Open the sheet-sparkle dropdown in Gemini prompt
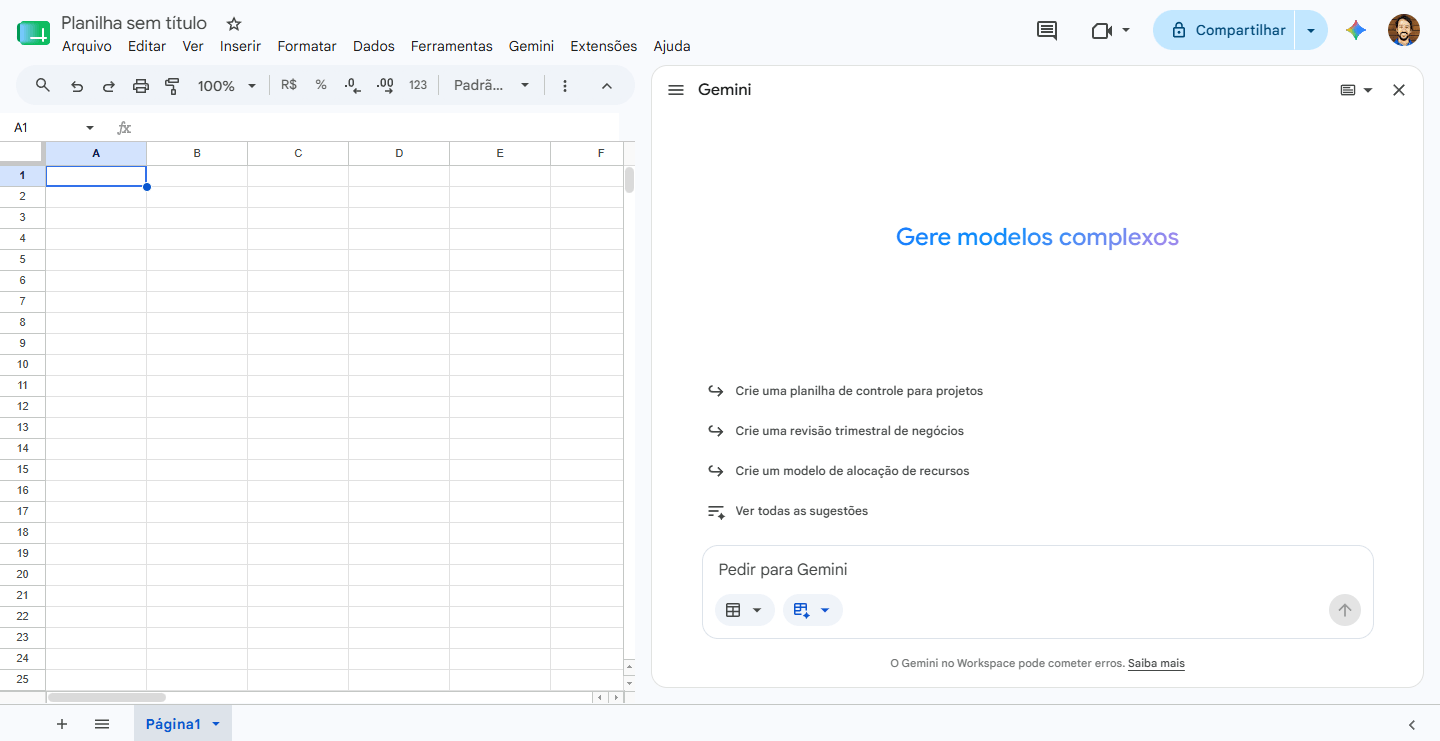 tap(813, 610)
